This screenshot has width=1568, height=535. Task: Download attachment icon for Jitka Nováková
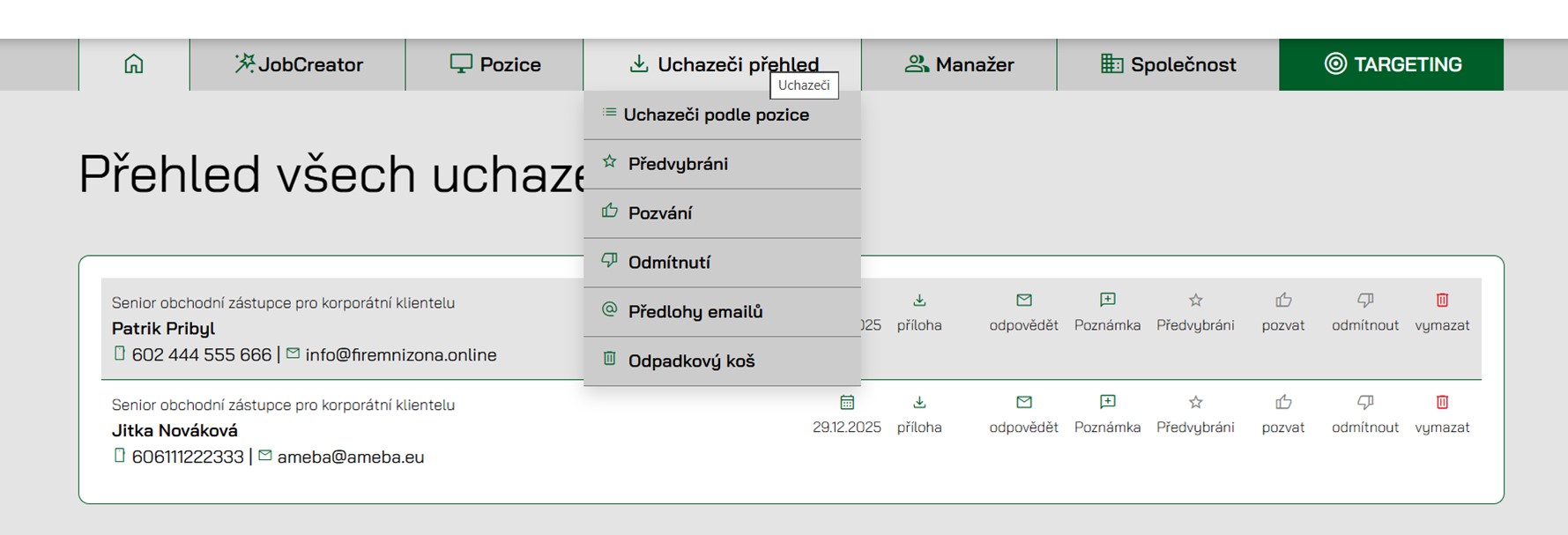(919, 403)
